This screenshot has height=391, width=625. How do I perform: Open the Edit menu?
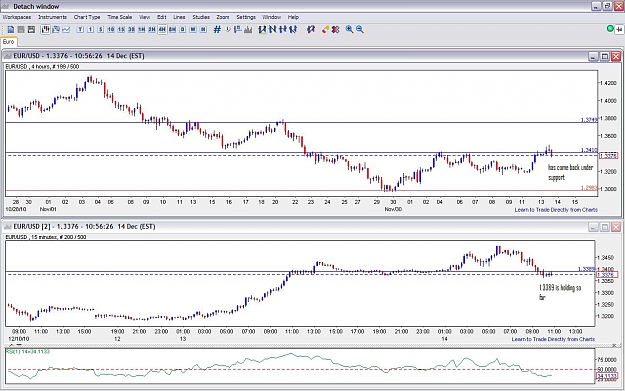click(x=161, y=17)
